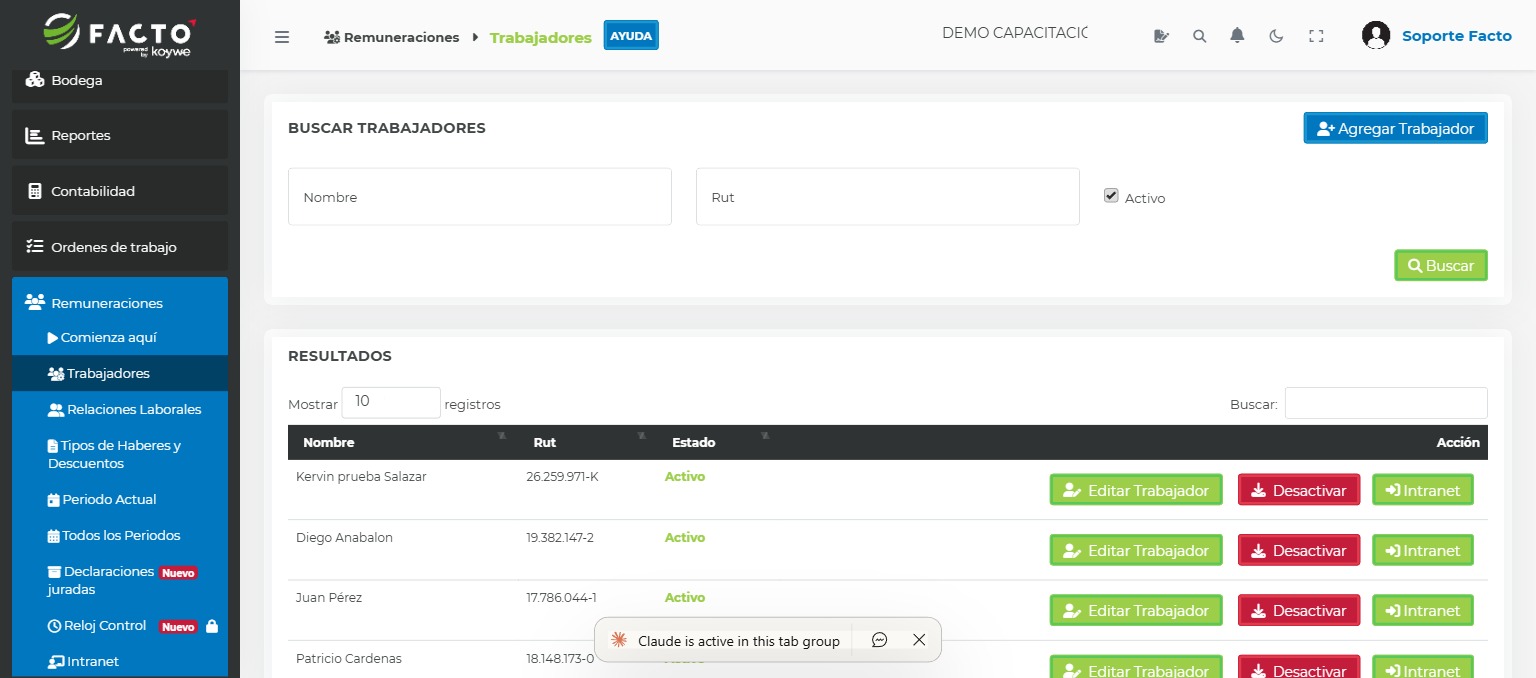Viewport: 1536px width, 678px height.
Task: Open the chat icon in Claude banner
Action: [879, 640]
